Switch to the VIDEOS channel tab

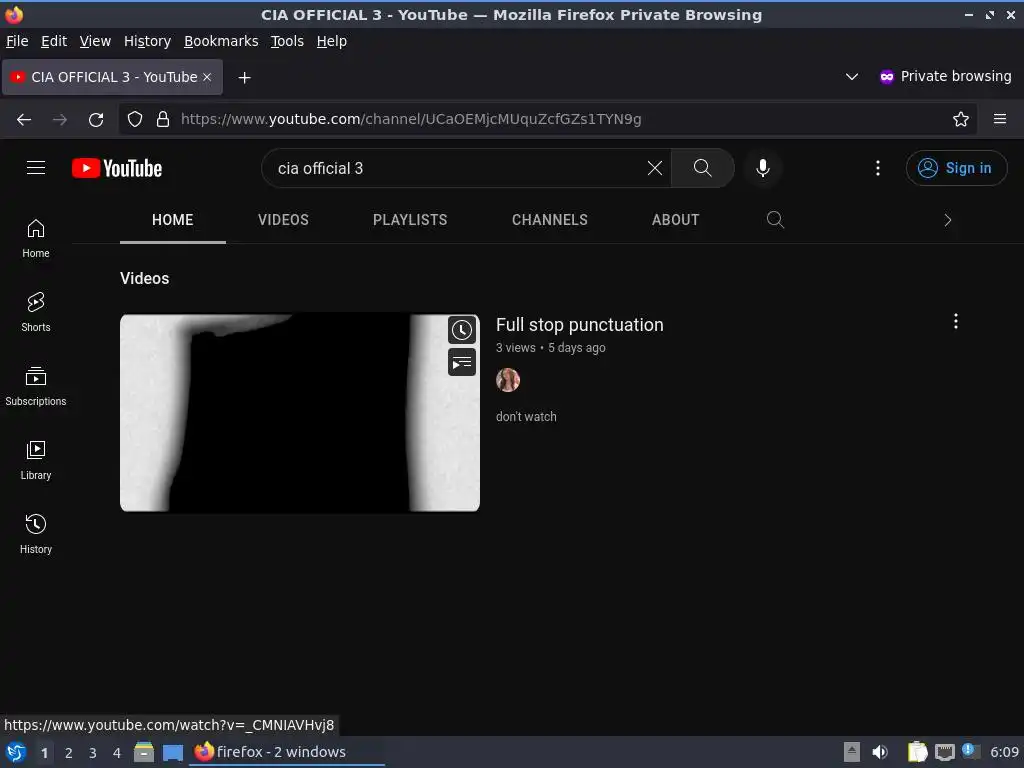(283, 220)
